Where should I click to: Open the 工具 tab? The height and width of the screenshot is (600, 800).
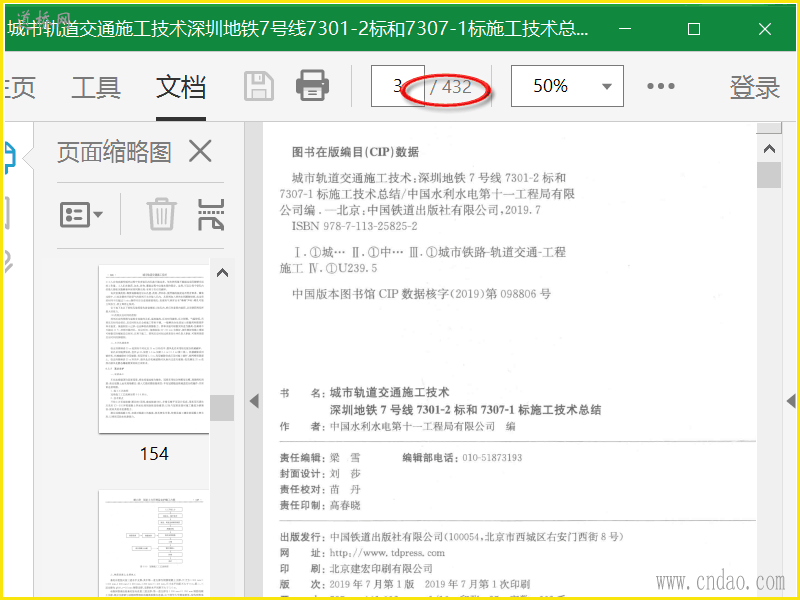pyautogui.click(x=96, y=87)
